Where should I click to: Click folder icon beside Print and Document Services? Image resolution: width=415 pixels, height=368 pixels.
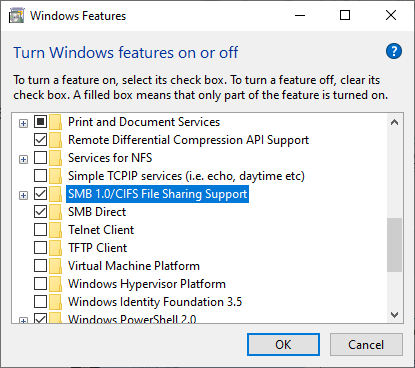coord(56,122)
